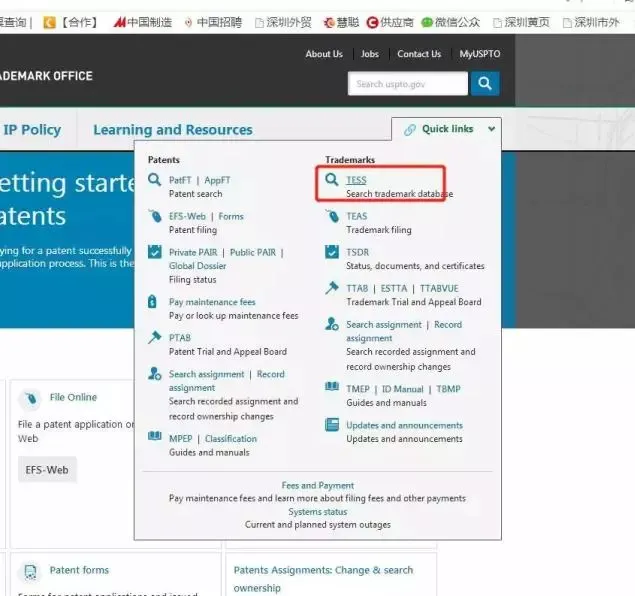Screen dimensions: 635x596
Task: Open the EFS-Web link in Quick links
Action: (x=187, y=216)
